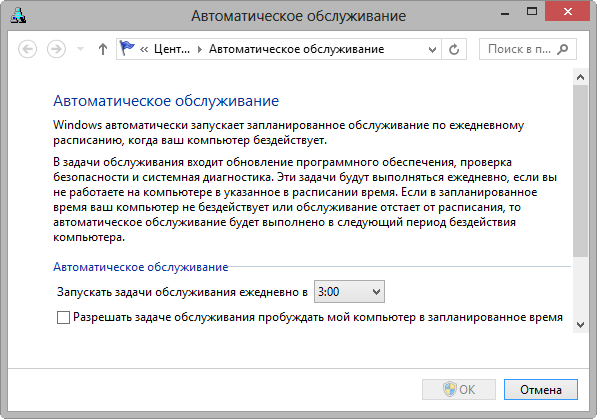Click the Forward navigation arrow
The height and width of the screenshot is (419, 597).
point(56,49)
